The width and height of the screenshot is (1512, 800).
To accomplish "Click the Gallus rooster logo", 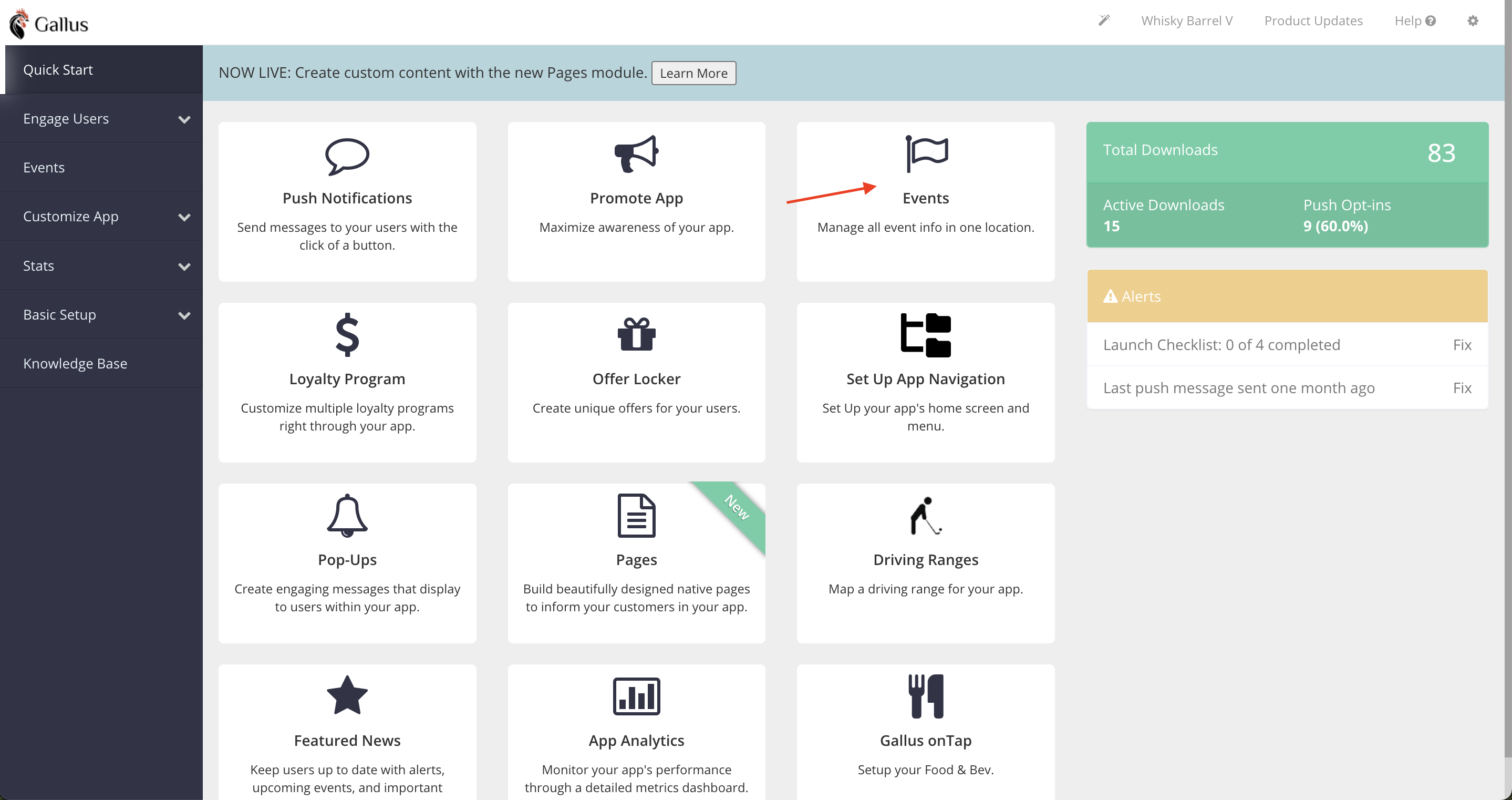I will pos(19,24).
